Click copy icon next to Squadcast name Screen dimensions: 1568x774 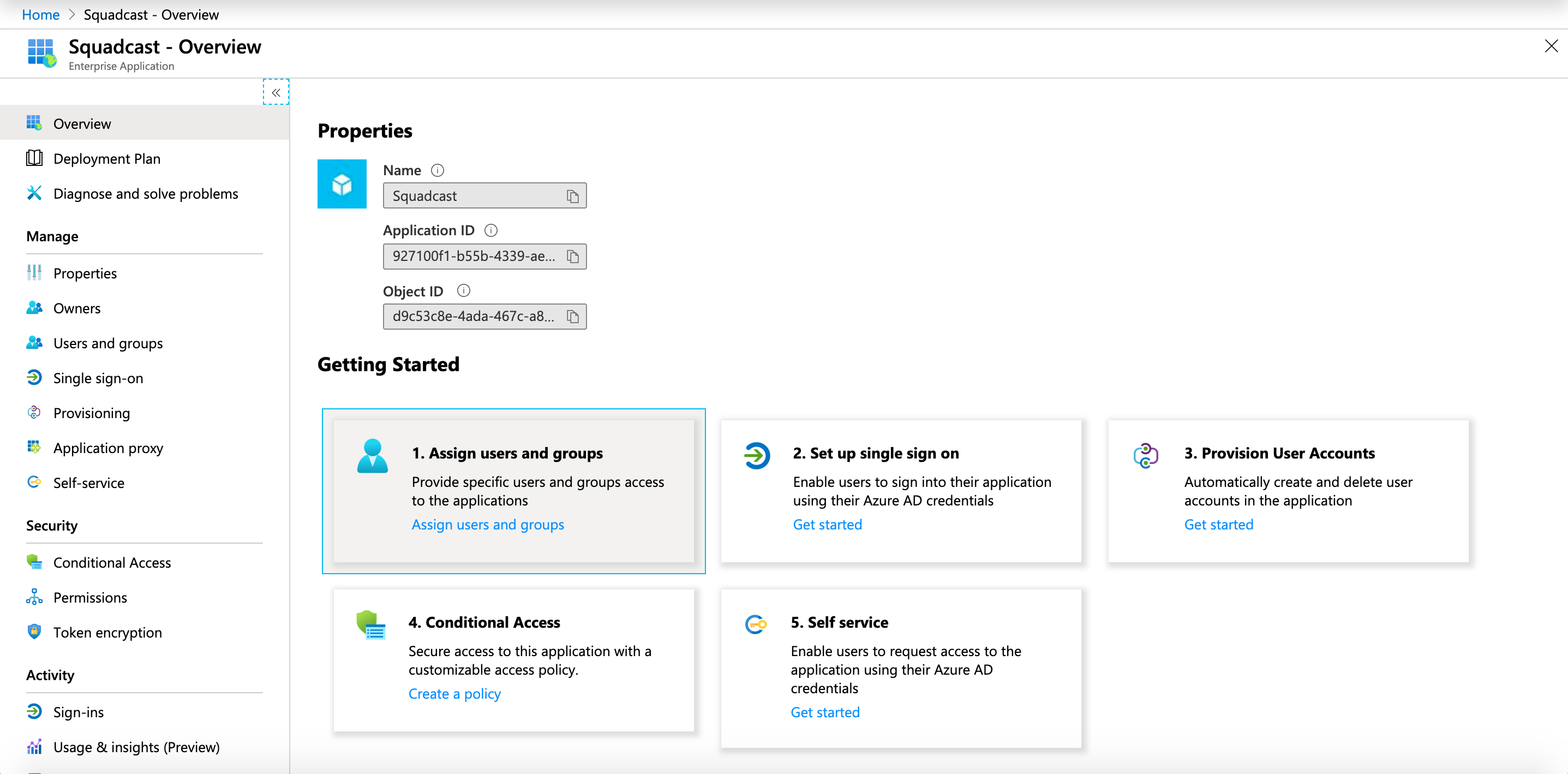click(572, 196)
